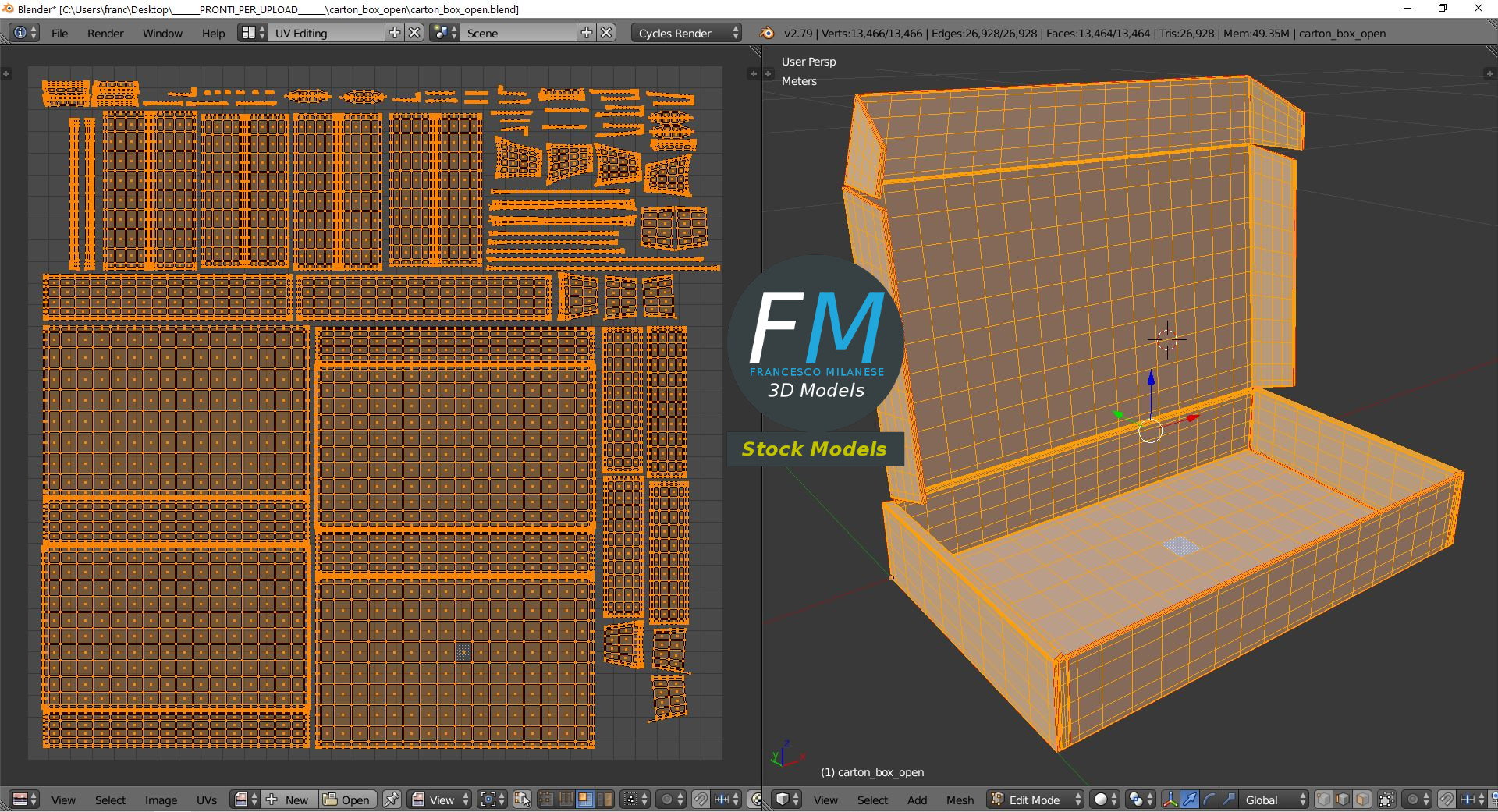This screenshot has height=812, width=1498.
Task: Toggle the translate manipulator arrow icon
Action: [x=1190, y=800]
